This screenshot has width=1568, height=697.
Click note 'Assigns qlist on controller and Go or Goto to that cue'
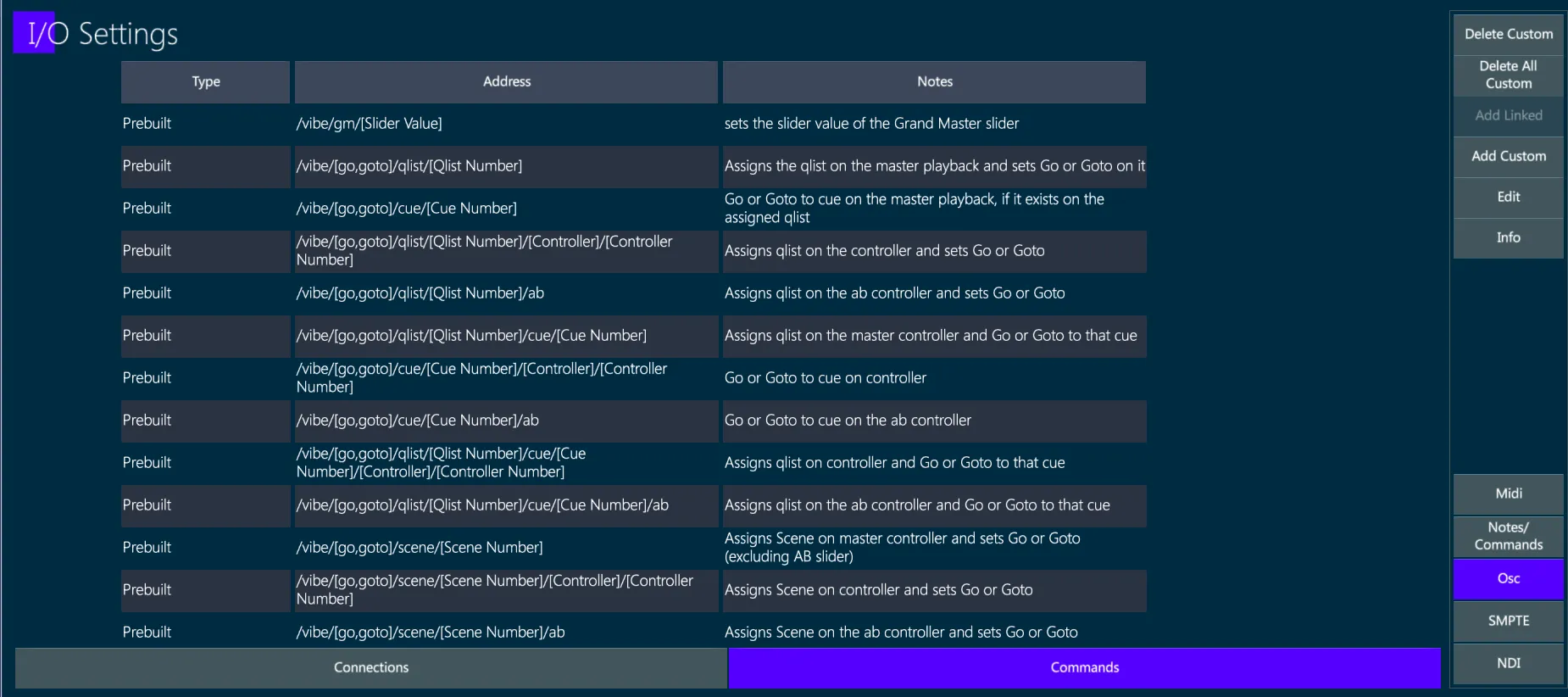[x=894, y=463]
